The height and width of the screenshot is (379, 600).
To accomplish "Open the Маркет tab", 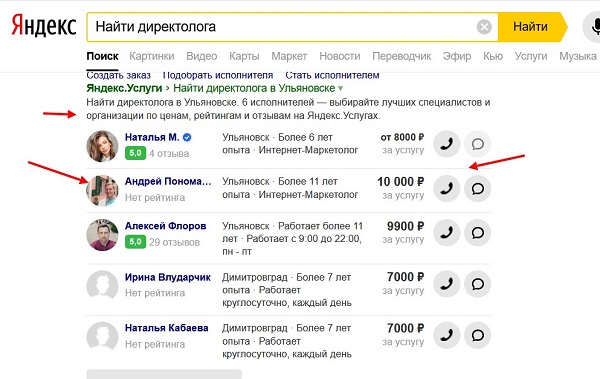I will [289, 56].
